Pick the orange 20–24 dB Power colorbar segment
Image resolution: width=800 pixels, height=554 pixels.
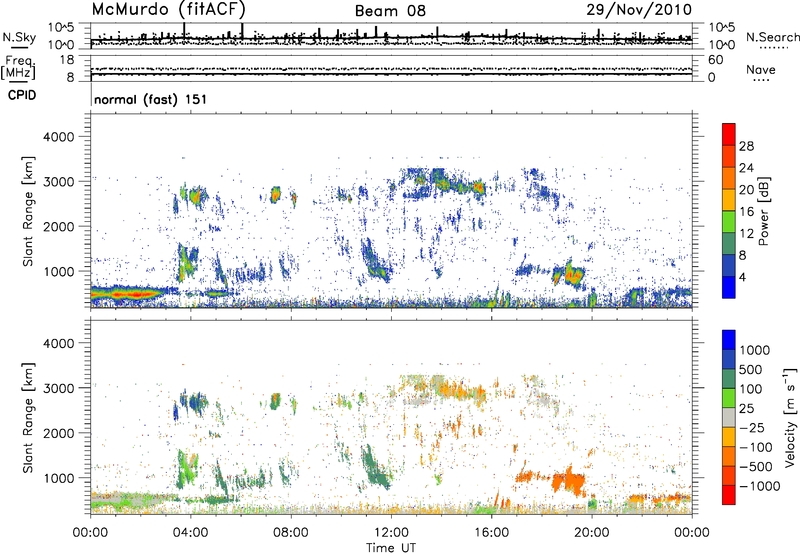point(729,178)
